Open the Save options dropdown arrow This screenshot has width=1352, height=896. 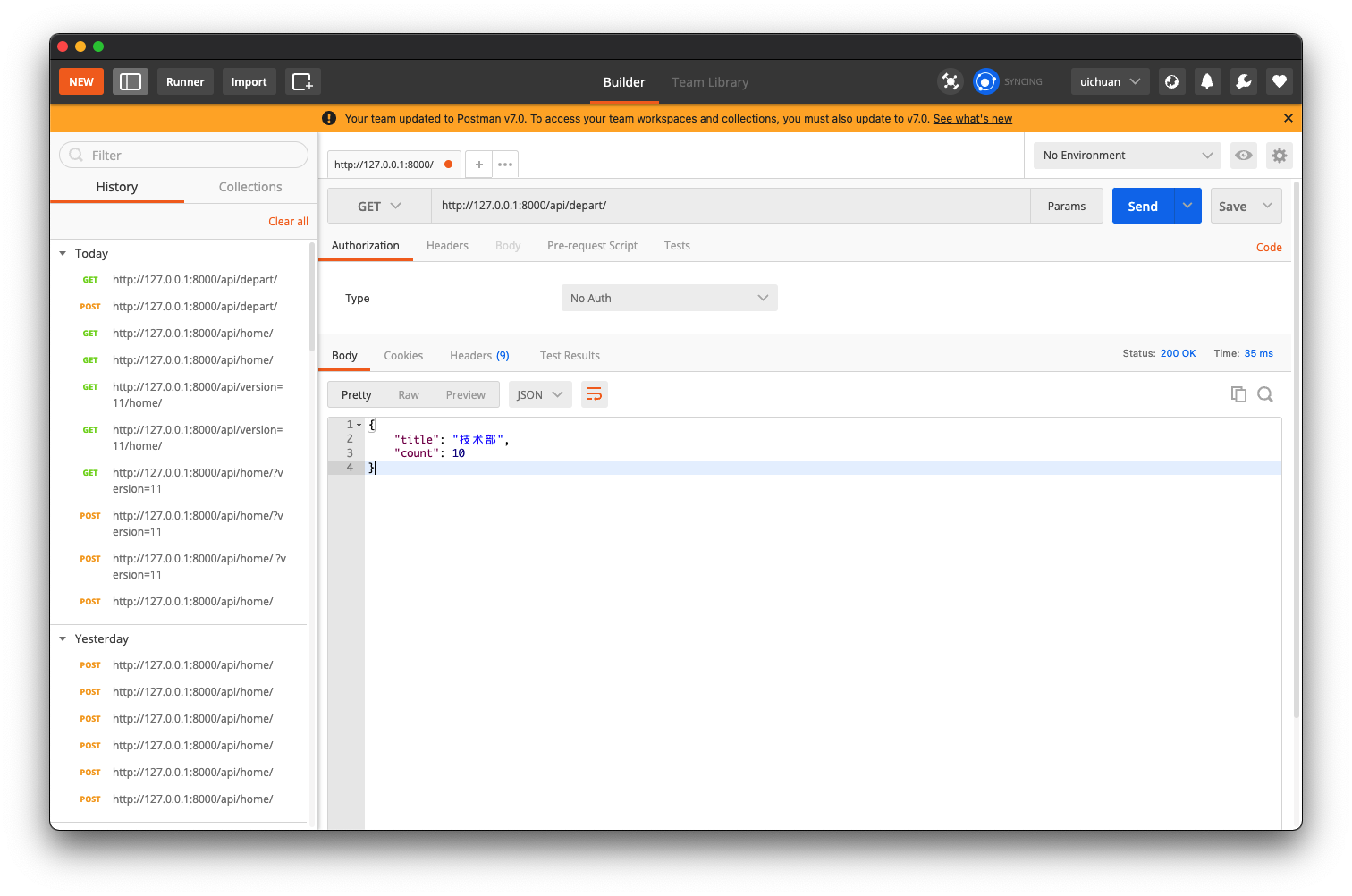(1268, 206)
